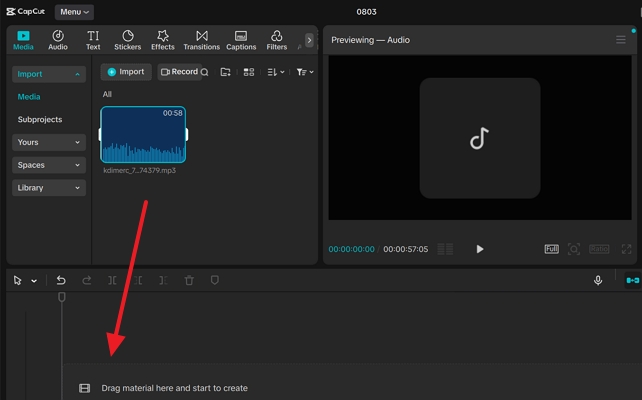Open the preview panel hamburger menu

click(621, 40)
